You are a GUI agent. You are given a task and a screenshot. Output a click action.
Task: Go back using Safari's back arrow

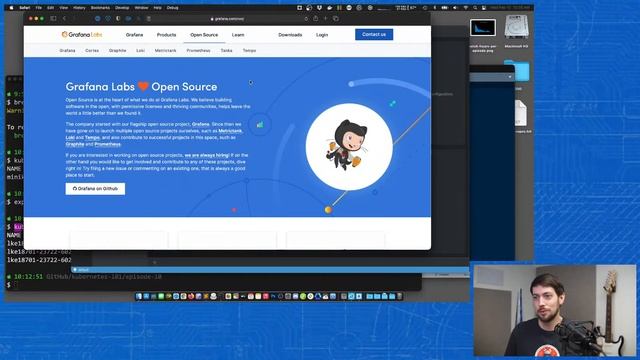(64, 18)
